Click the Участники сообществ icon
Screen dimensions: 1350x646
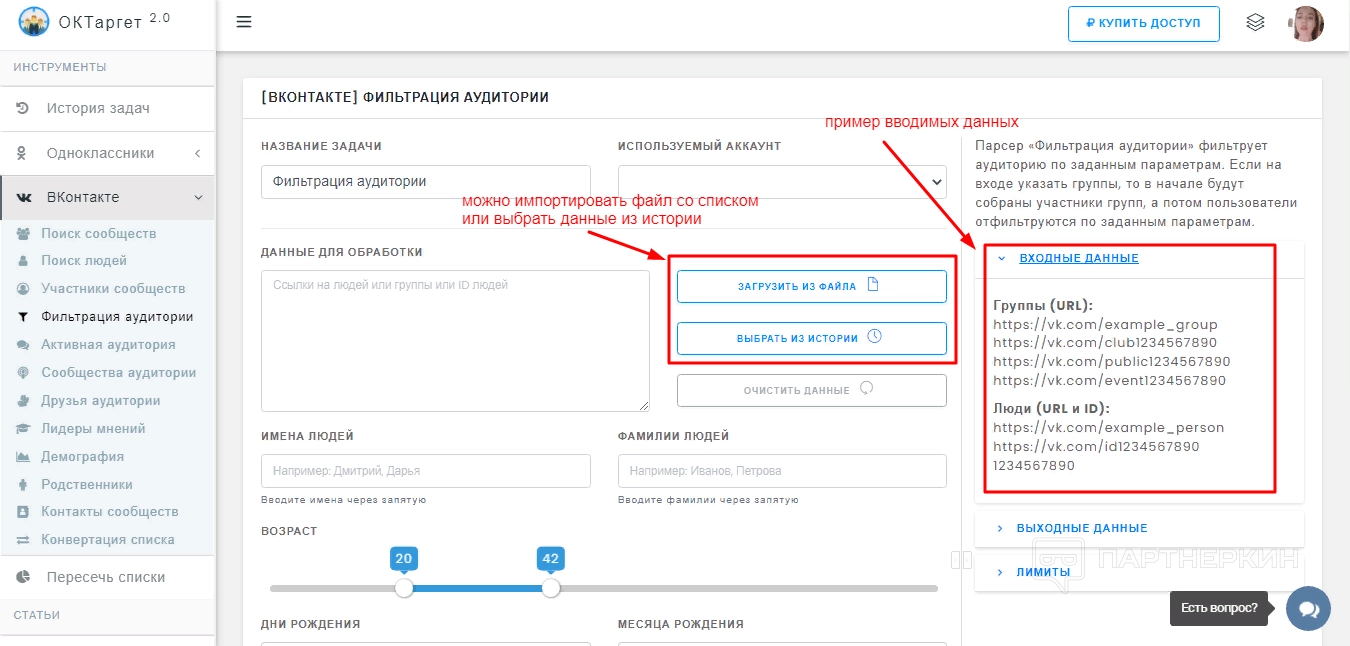(23, 289)
